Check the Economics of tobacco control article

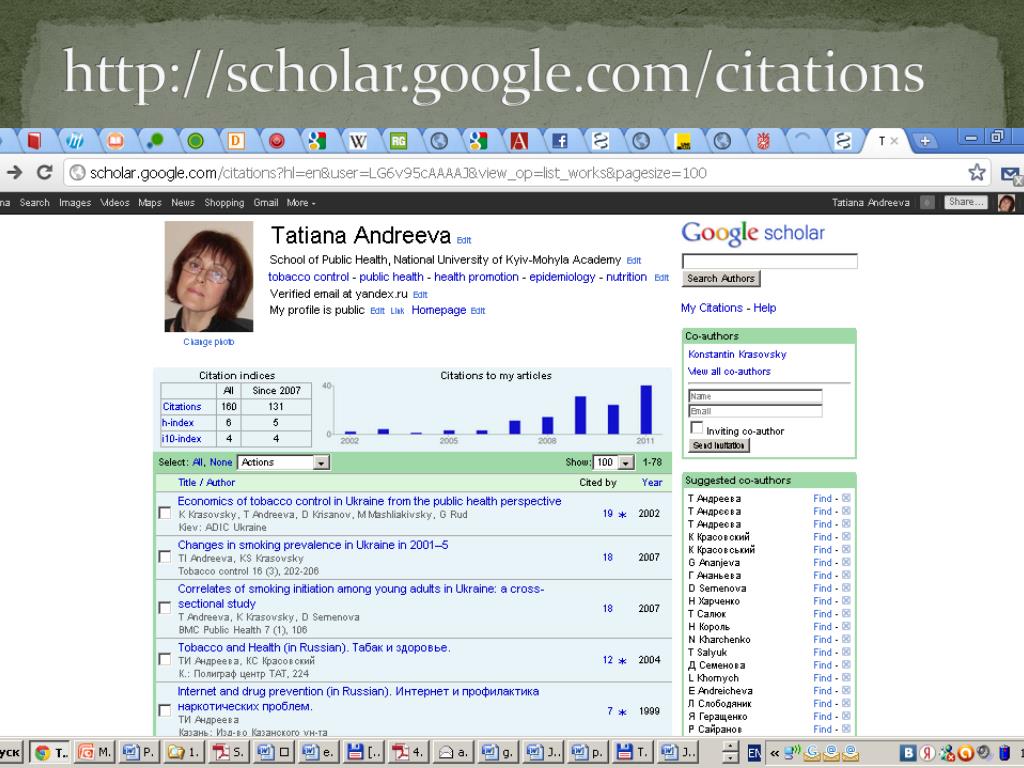point(165,513)
